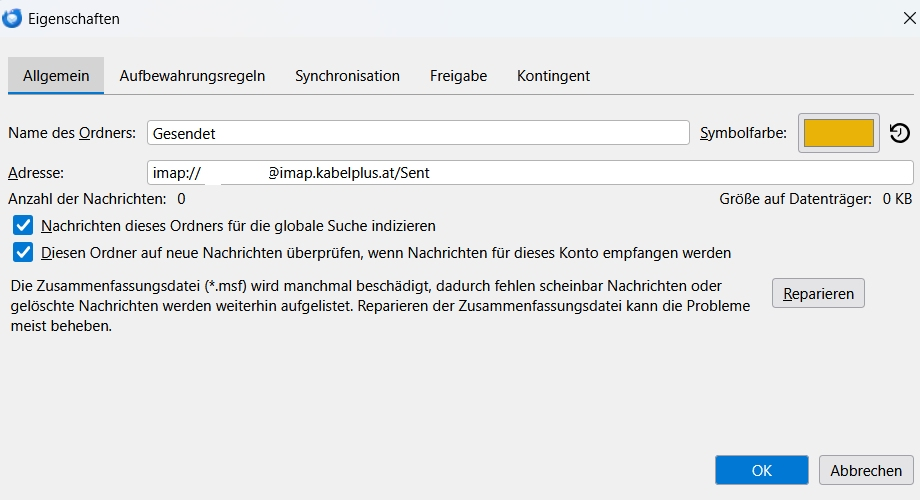Uncheck the check-for-new-messages checkbox
Image resolution: width=920 pixels, height=500 pixels.
[x=23, y=252]
